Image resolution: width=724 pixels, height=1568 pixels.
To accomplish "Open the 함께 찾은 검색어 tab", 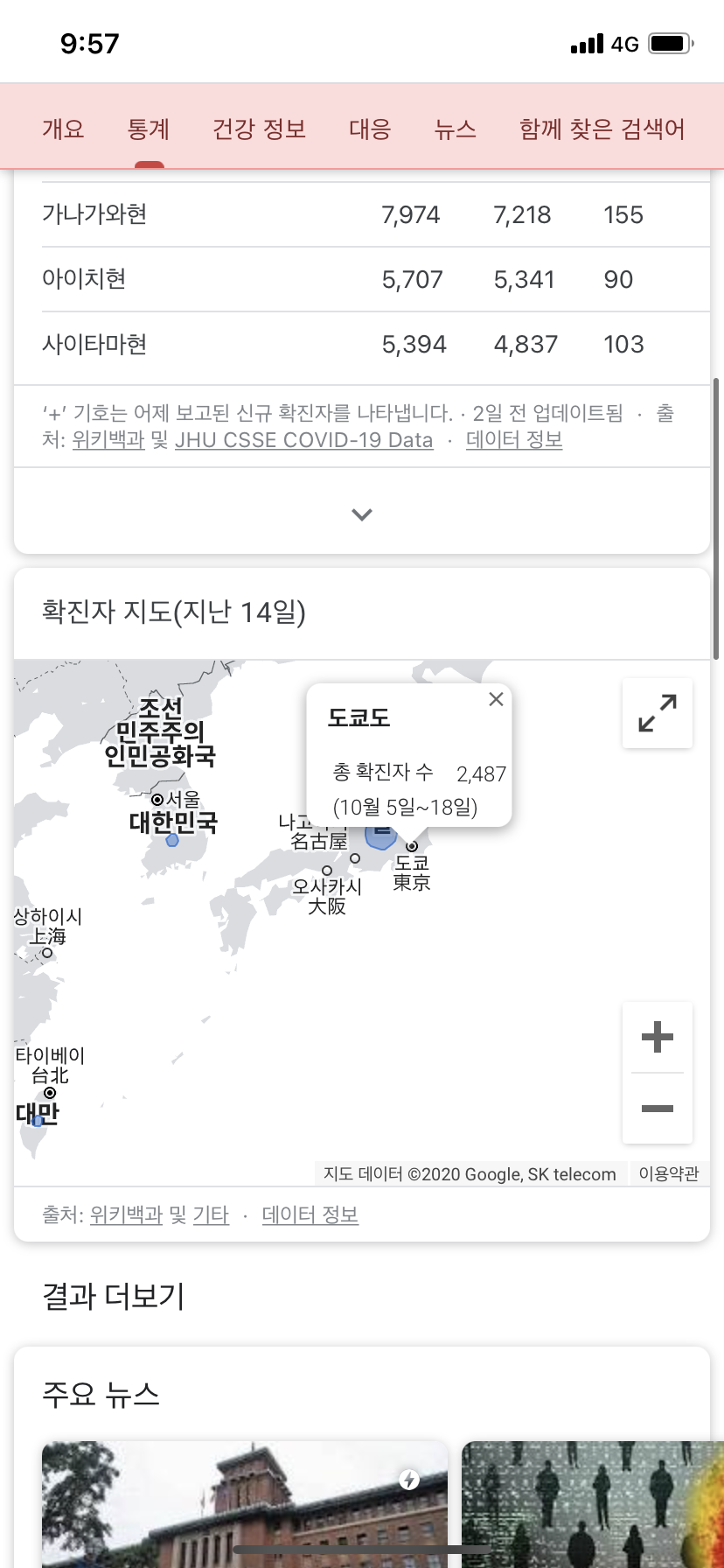I will coord(602,129).
